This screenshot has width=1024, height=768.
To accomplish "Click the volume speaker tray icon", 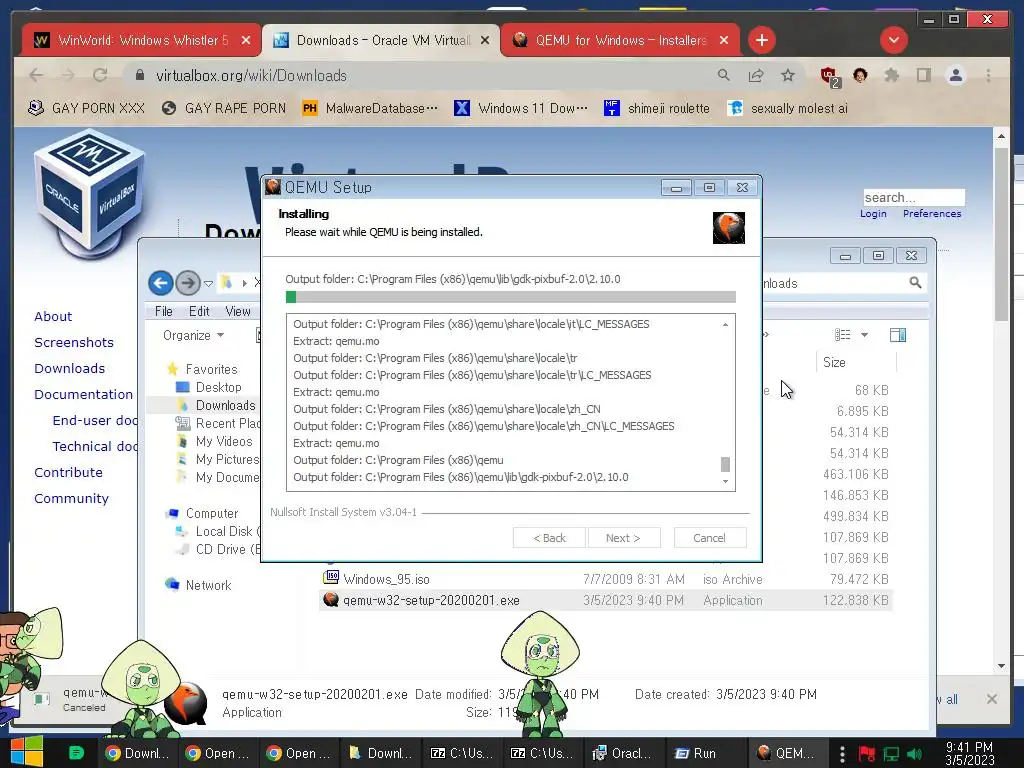I will point(914,754).
